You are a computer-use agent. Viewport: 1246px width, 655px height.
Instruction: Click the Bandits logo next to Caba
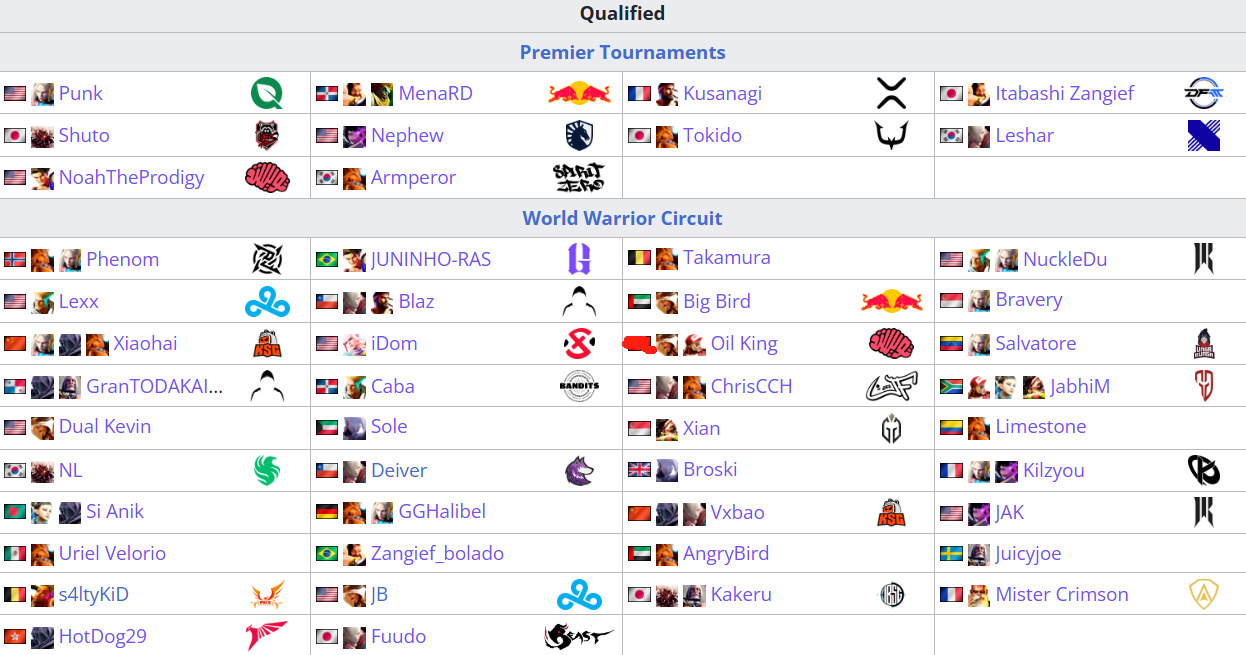pos(579,386)
